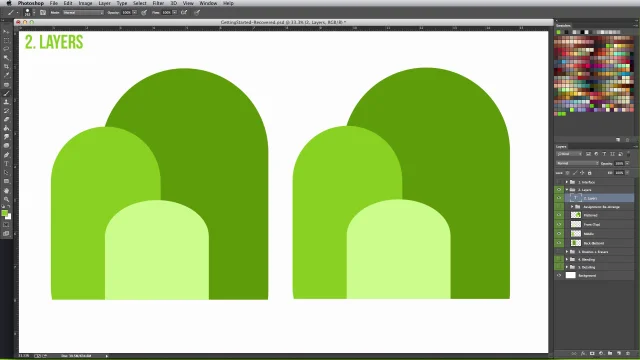Open the Window menu
The height and width of the screenshot is (360, 640).
(x=208, y=3)
